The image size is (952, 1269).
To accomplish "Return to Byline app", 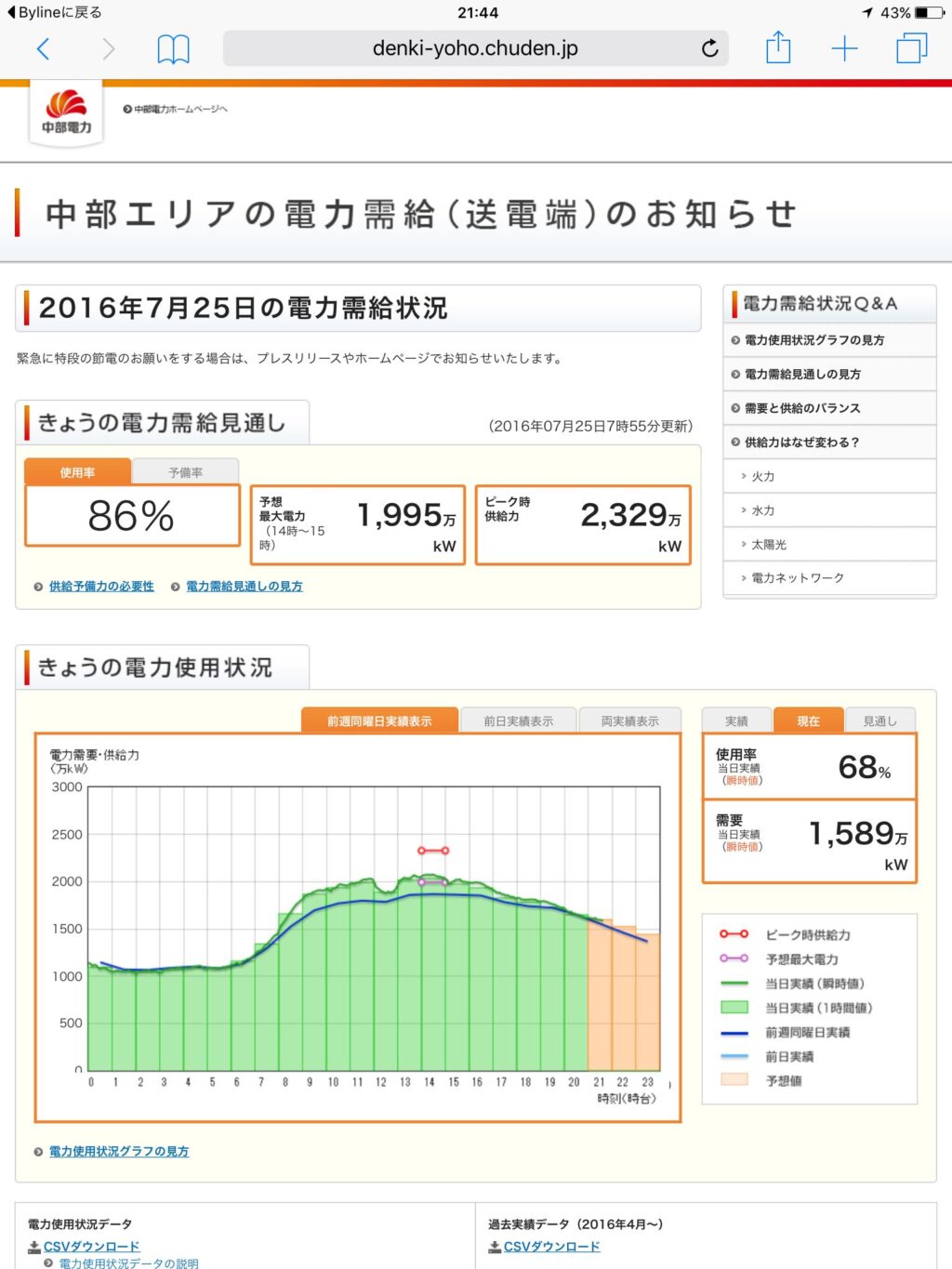I will tap(56, 12).
